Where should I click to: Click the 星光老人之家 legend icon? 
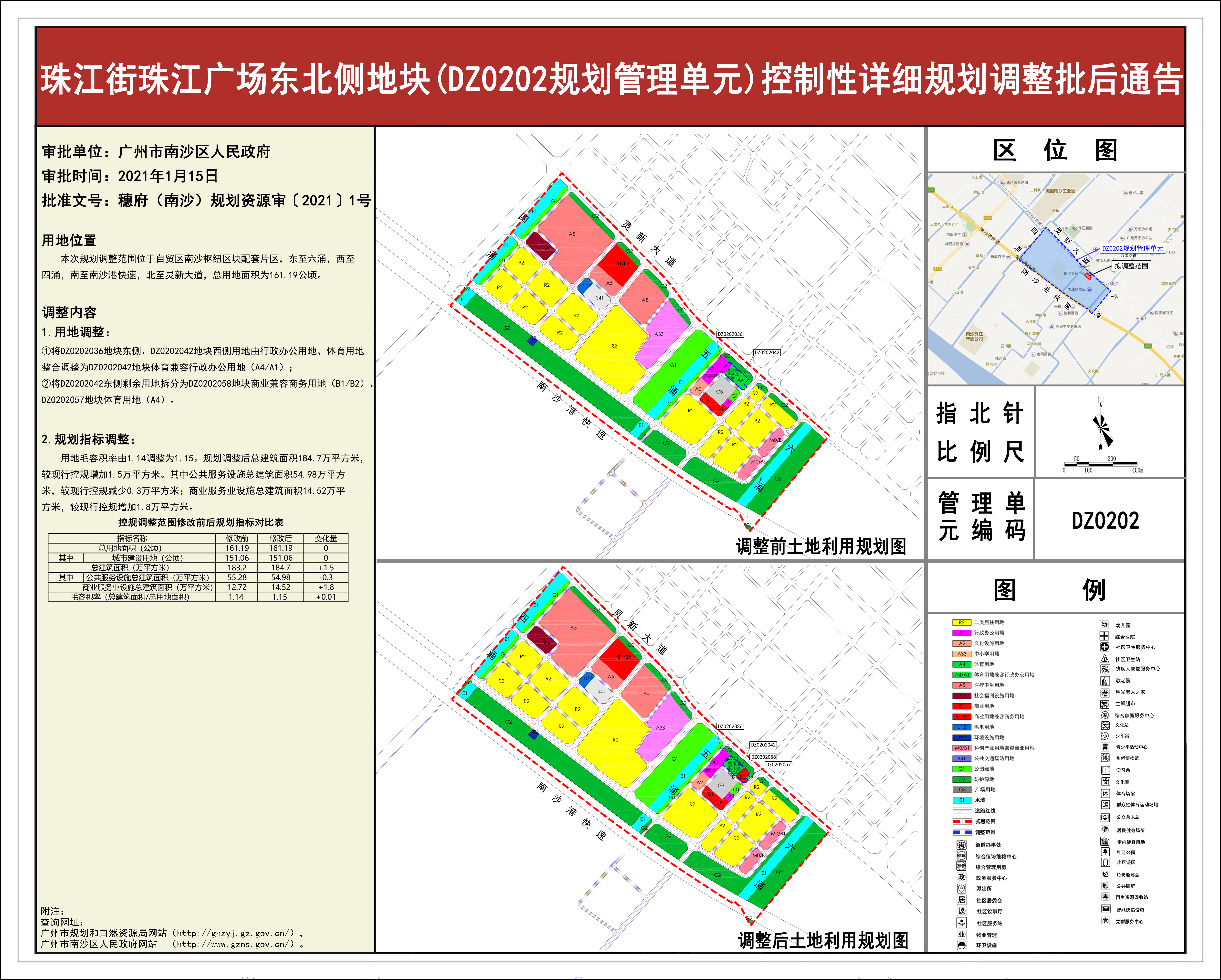(x=1105, y=692)
